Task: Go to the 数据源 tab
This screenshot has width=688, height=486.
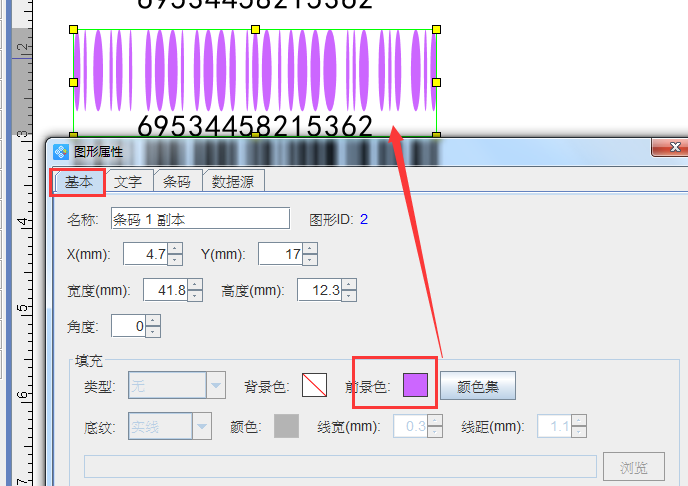Action: pos(233,181)
